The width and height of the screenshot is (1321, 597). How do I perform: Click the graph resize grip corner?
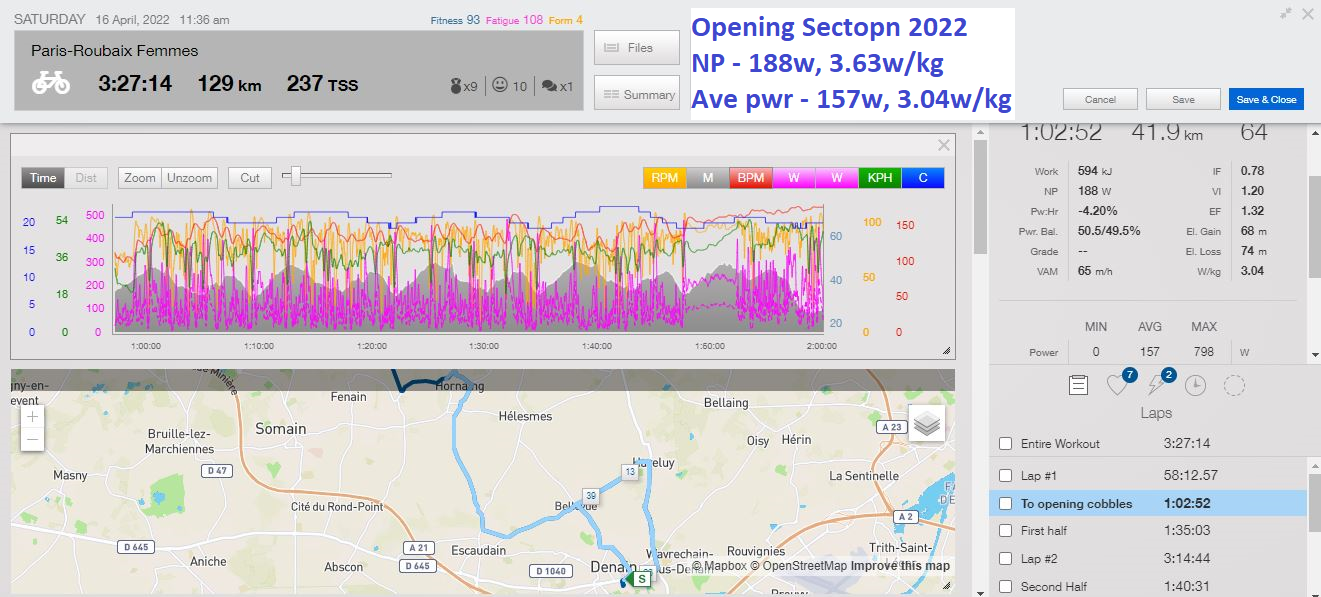point(946,351)
